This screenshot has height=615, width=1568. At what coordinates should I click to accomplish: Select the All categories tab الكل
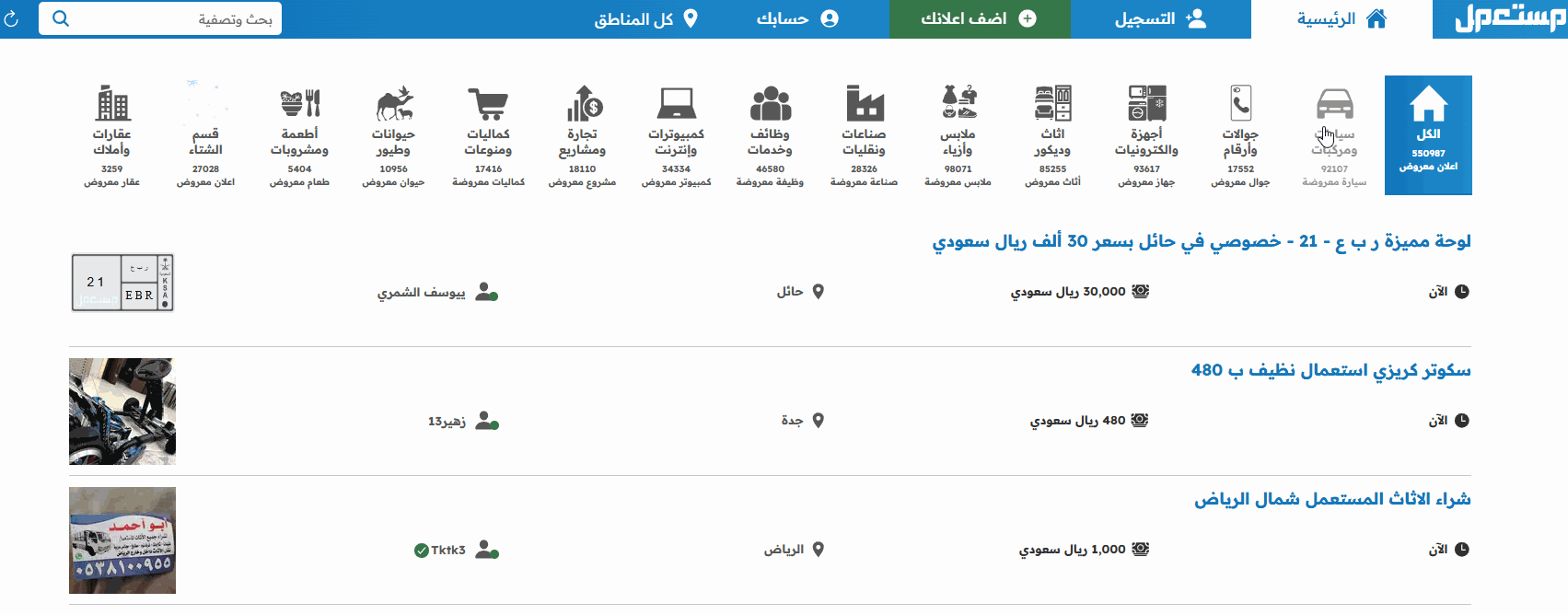pyautogui.click(x=1428, y=134)
